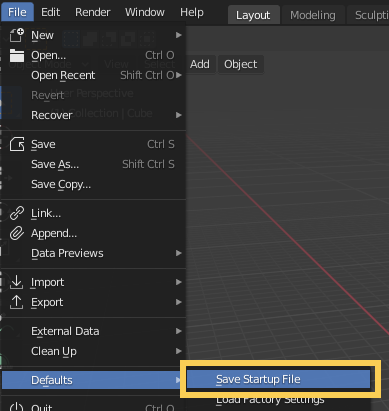Click the New file icon
This screenshot has height=411, width=389.
tap(17, 35)
